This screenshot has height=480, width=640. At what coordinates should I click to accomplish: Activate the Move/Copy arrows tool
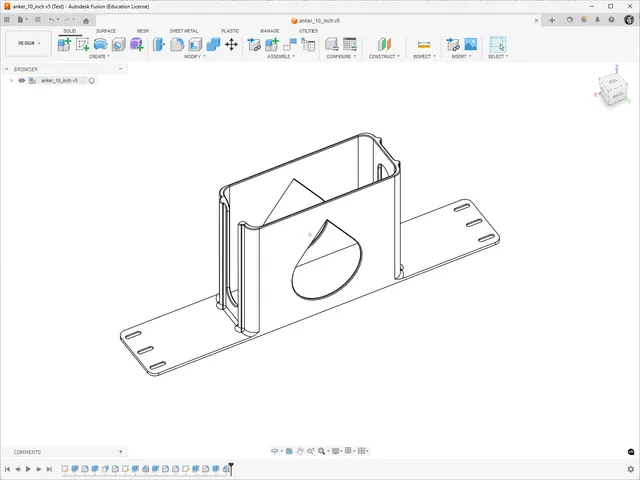[231, 44]
